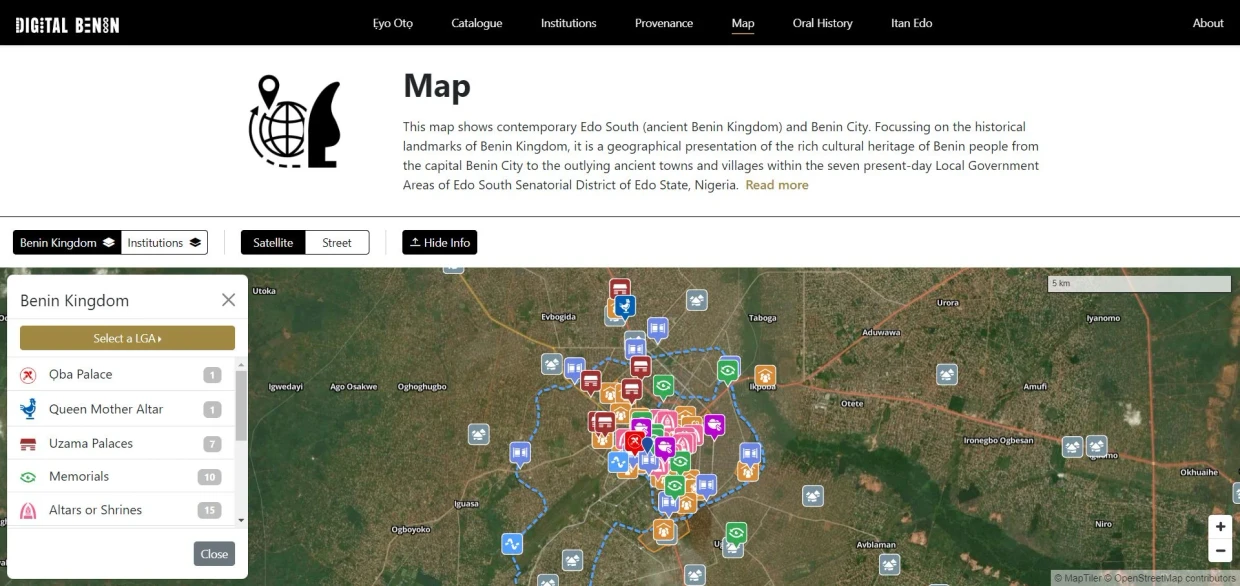Open the gray marker below Evbogida label

tap(551, 364)
